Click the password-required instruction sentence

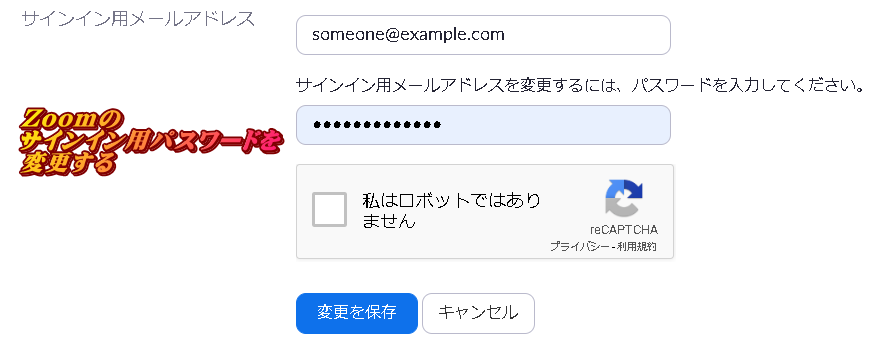click(x=580, y=85)
